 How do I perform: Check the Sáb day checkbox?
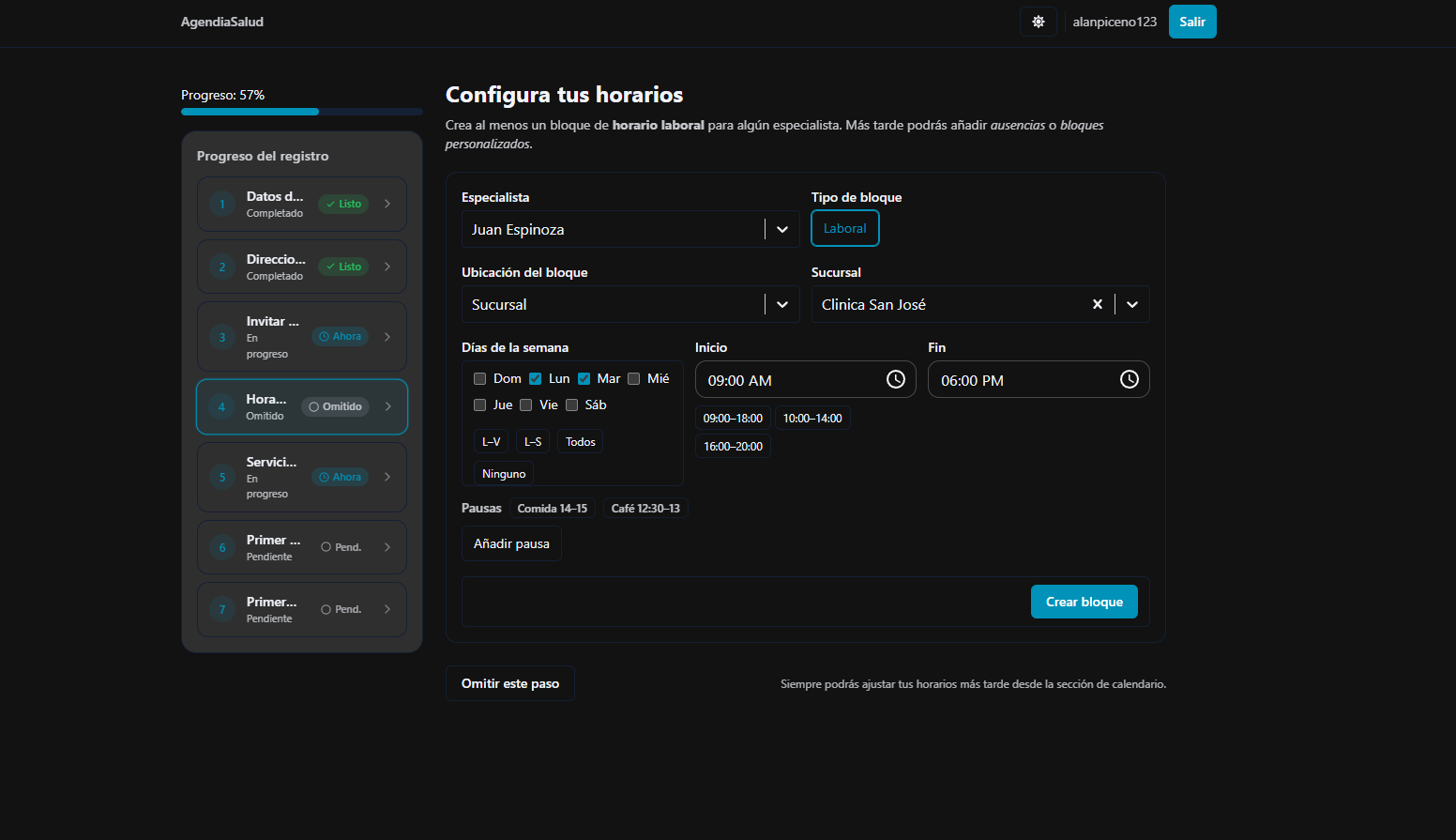click(572, 405)
